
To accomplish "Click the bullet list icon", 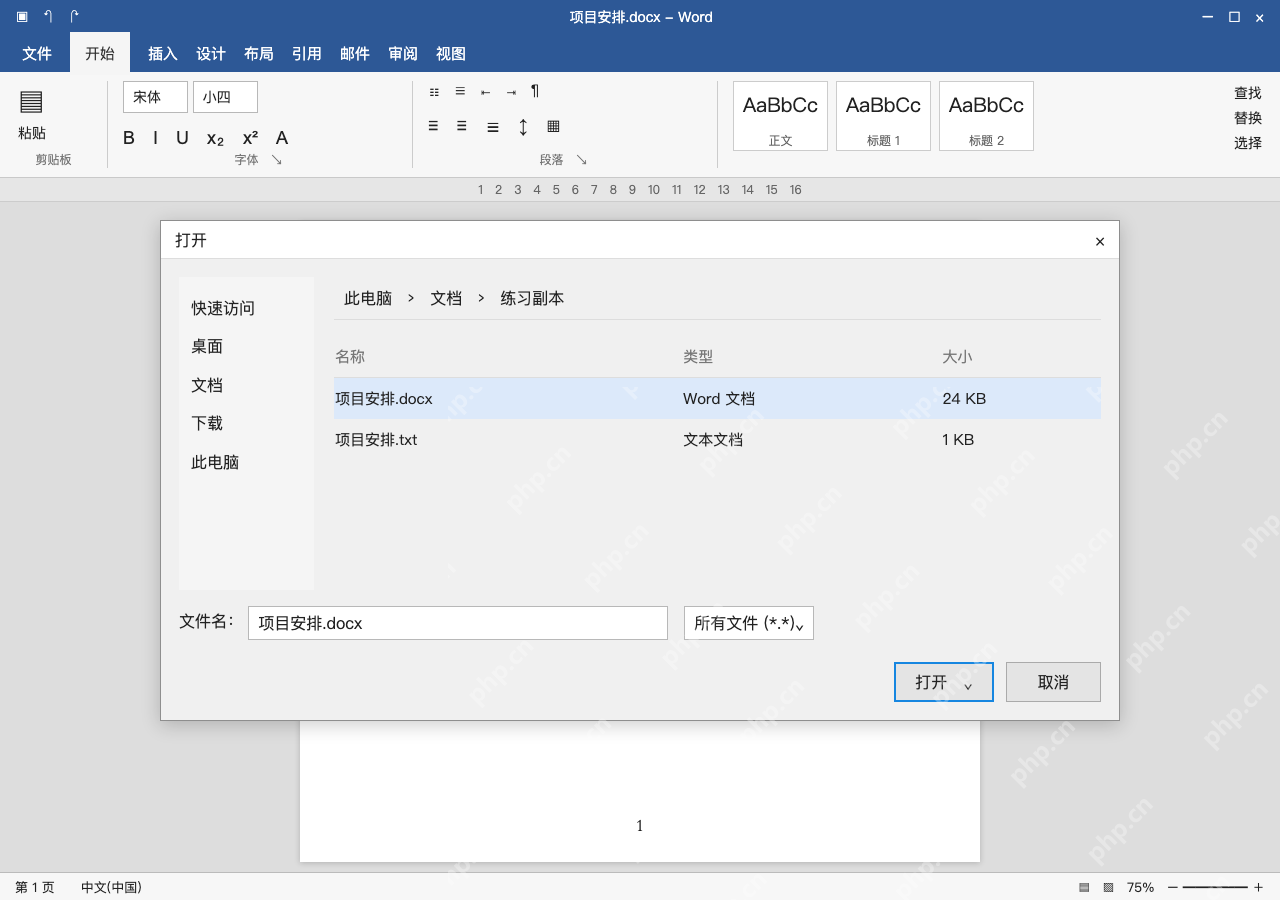I will coord(434,92).
